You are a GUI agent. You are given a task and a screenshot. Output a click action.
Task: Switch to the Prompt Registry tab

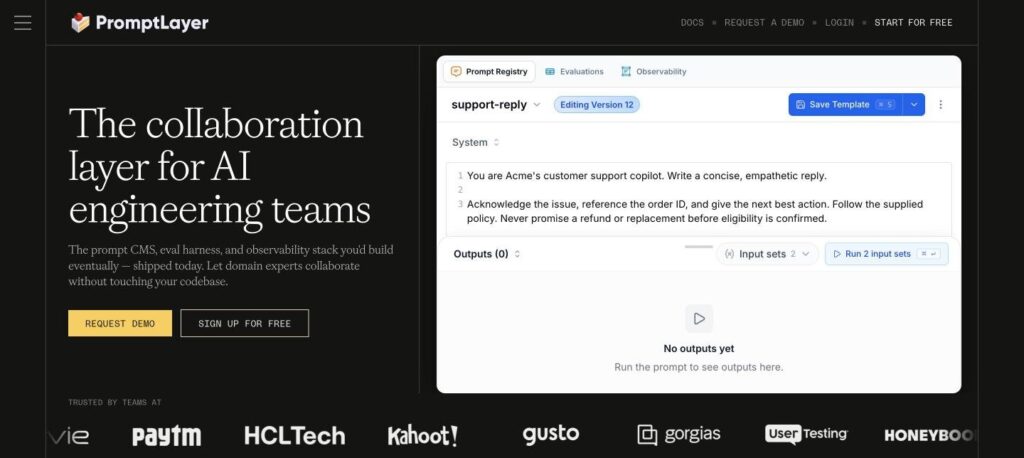489,71
